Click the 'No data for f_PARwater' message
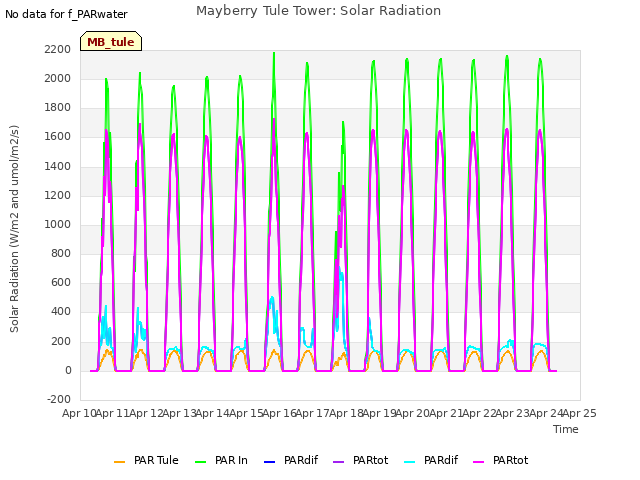The width and height of the screenshot is (640, 480). click(x=66, y=14)
